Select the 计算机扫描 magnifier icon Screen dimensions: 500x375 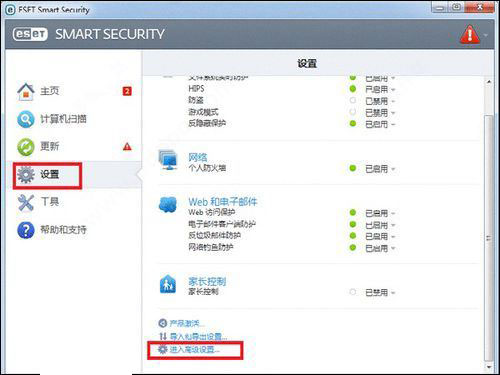[x=26, y=119]
